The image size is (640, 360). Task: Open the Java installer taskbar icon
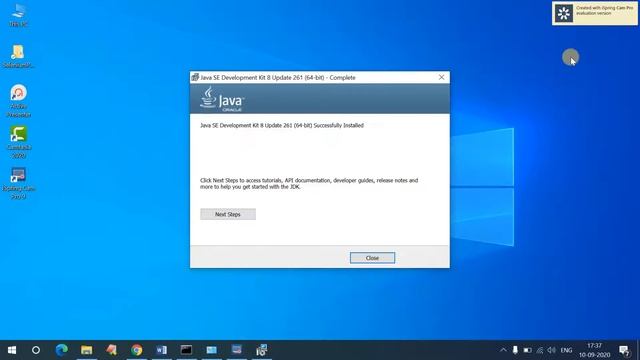(262, 350)
